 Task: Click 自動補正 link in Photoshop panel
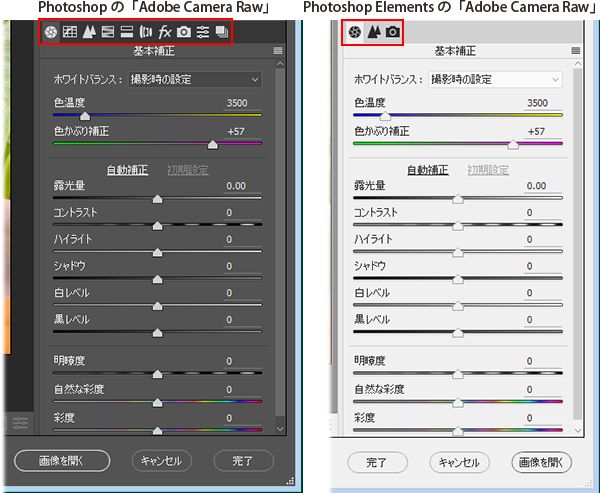pos(127,170)
